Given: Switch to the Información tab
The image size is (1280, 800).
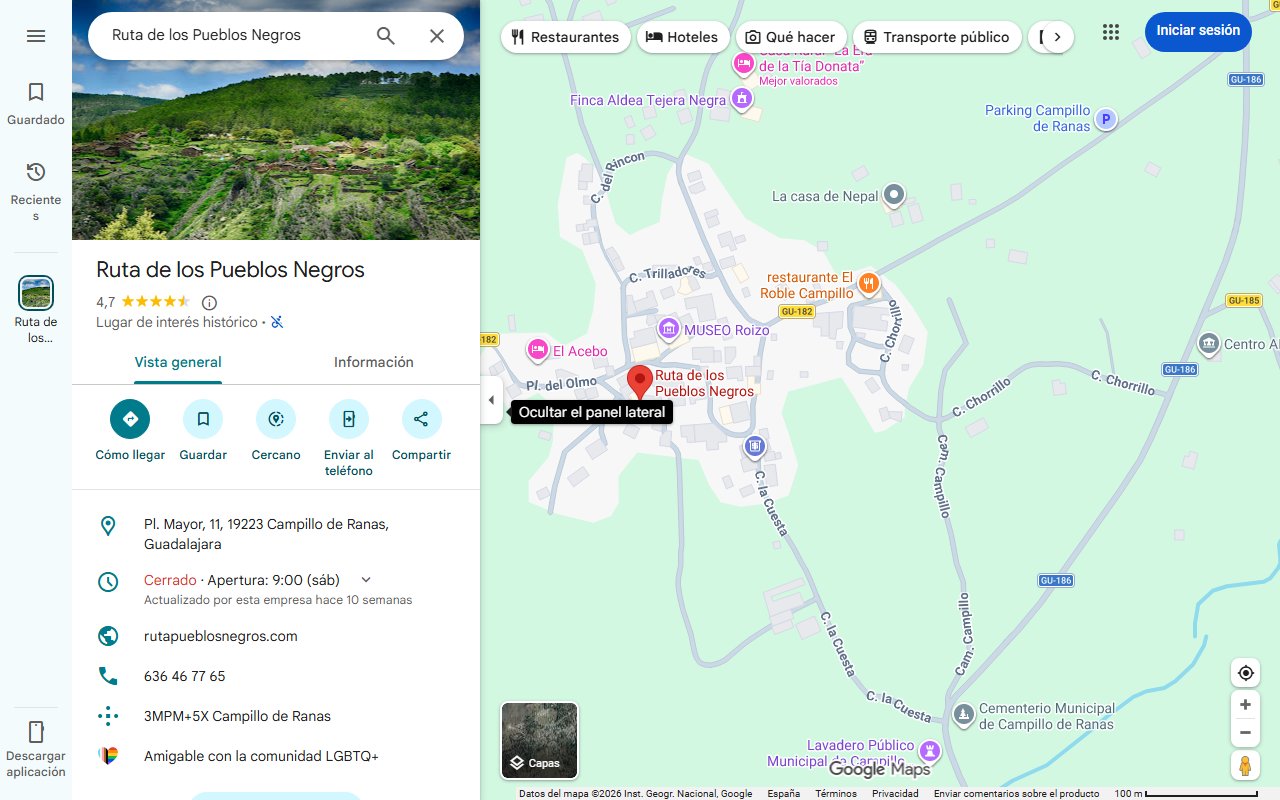Looking at the screenshot, I should pos(373,362).
